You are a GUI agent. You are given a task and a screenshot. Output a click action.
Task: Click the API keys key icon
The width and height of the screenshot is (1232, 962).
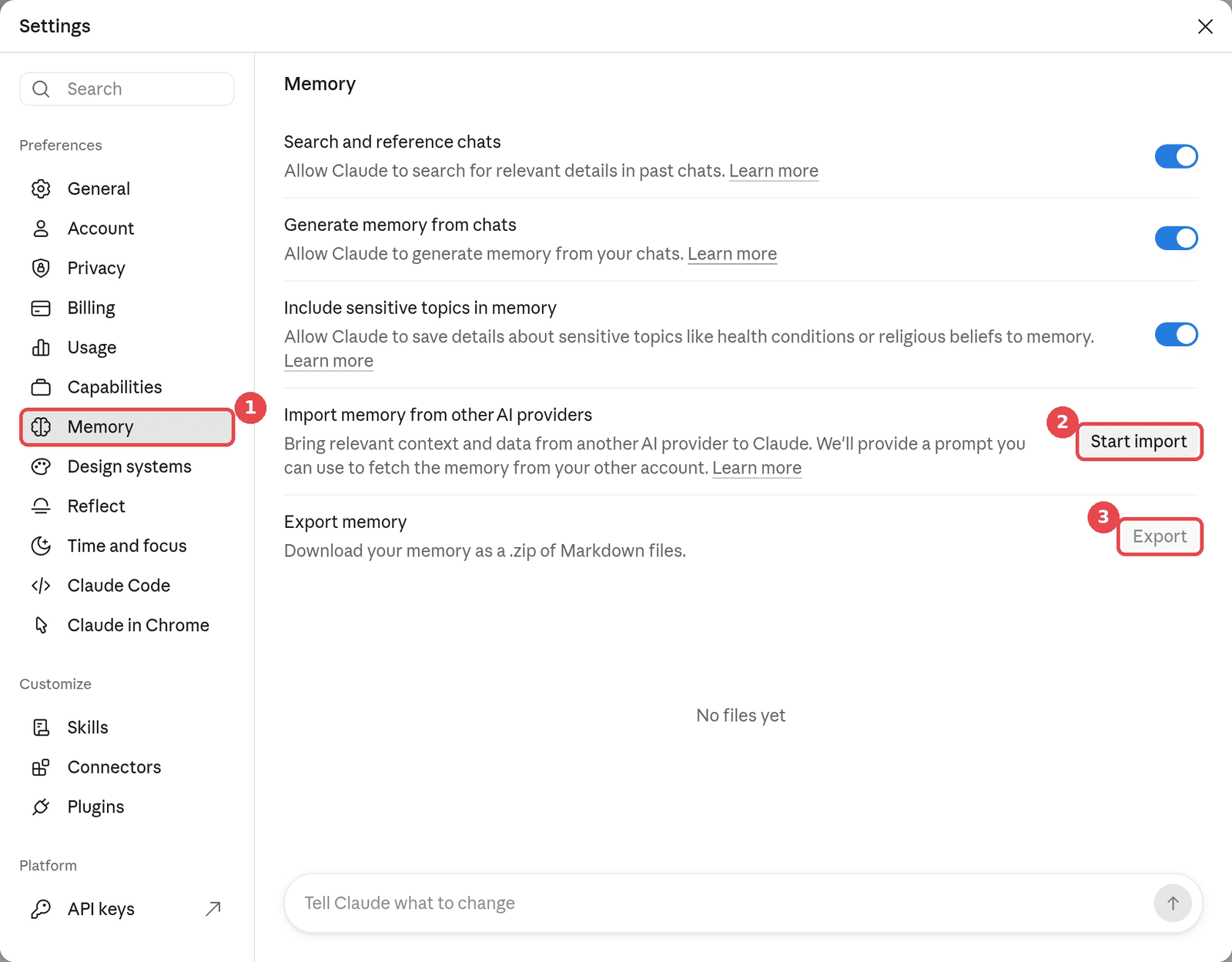pyautogui.click(x=41, y=909)
